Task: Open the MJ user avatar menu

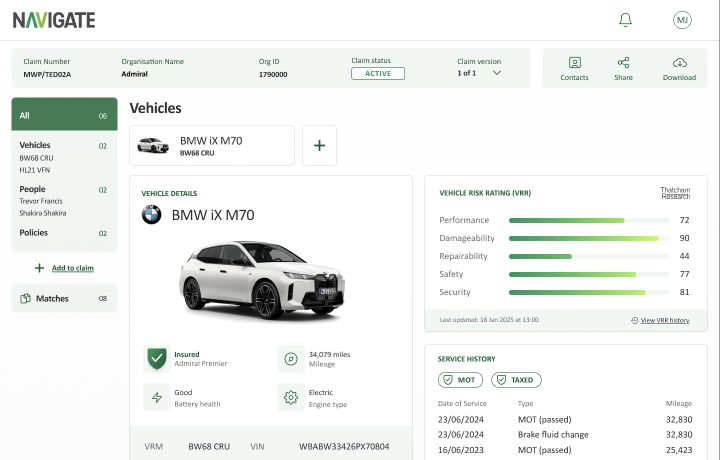Action: 682,20
